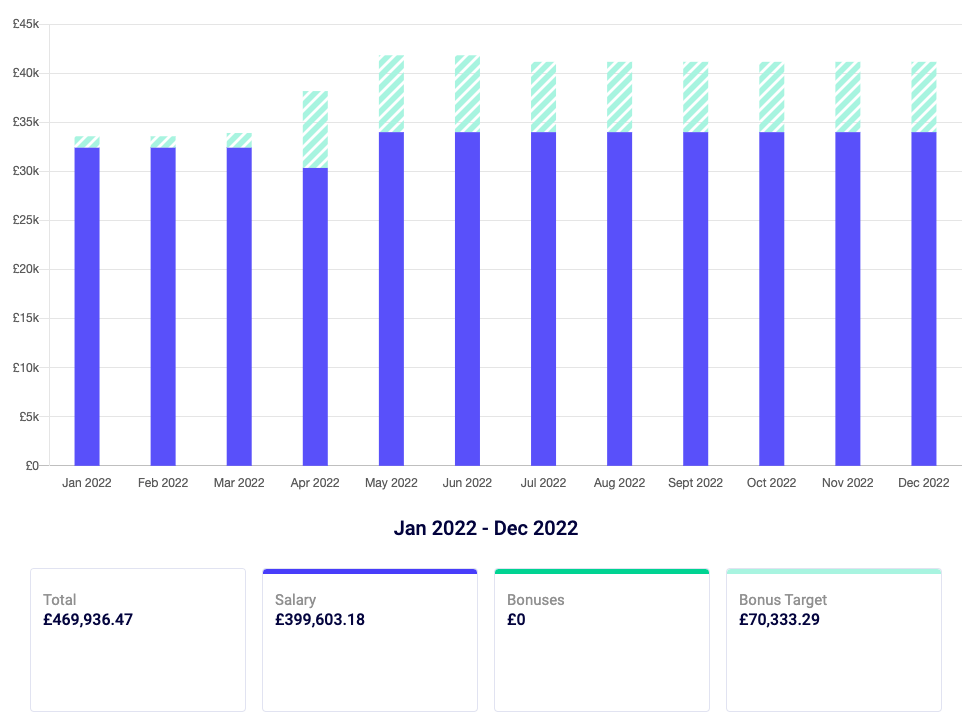Select the blue salary bar for May 2022
The image size is (976, 715).
[391, 298]
